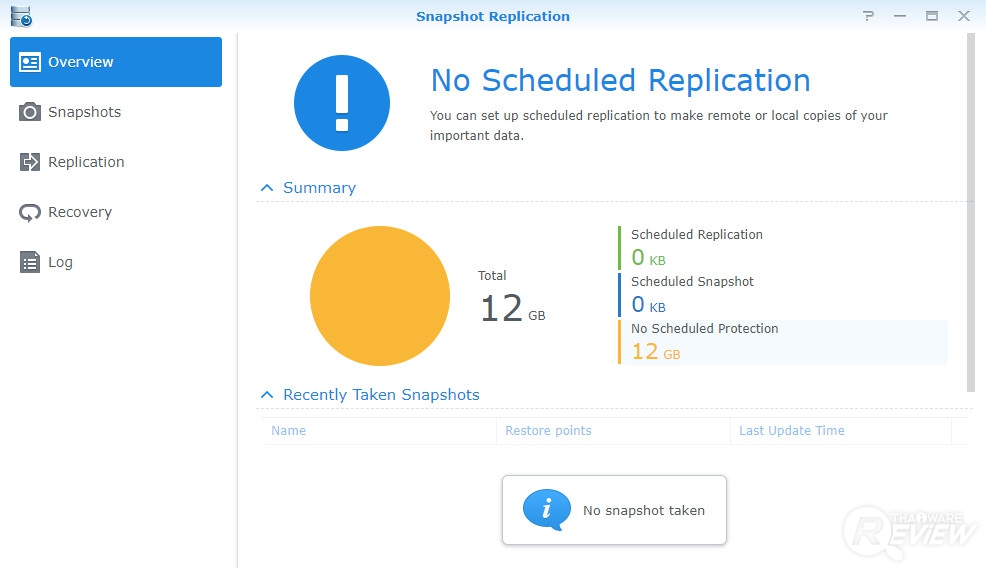Screen dimensions: 986x568
Task: Click the Snapshots camera icon
Action: pos(30,112)
